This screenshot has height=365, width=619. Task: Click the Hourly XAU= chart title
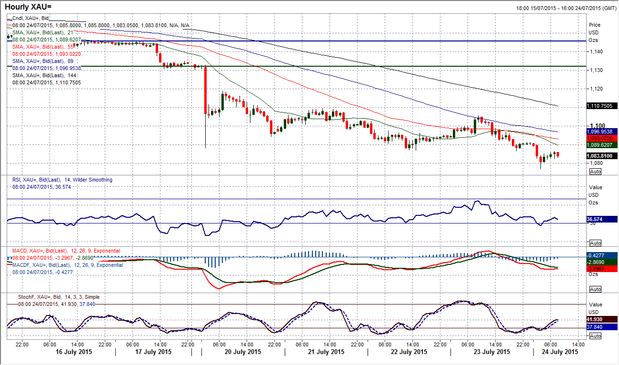pos(28,7)
